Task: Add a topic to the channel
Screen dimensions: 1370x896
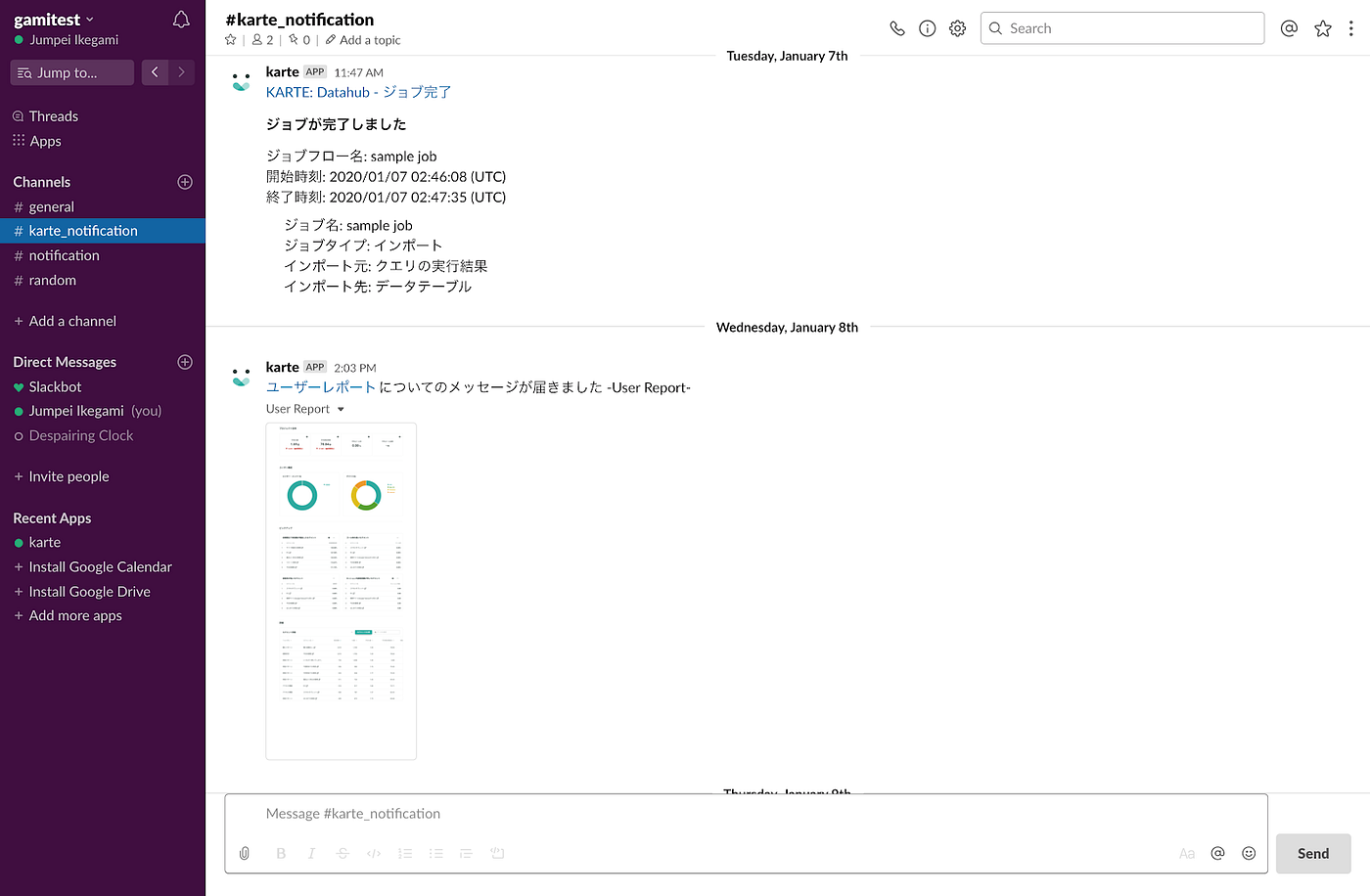Action: pyautogui.click(x=363, y=40)
